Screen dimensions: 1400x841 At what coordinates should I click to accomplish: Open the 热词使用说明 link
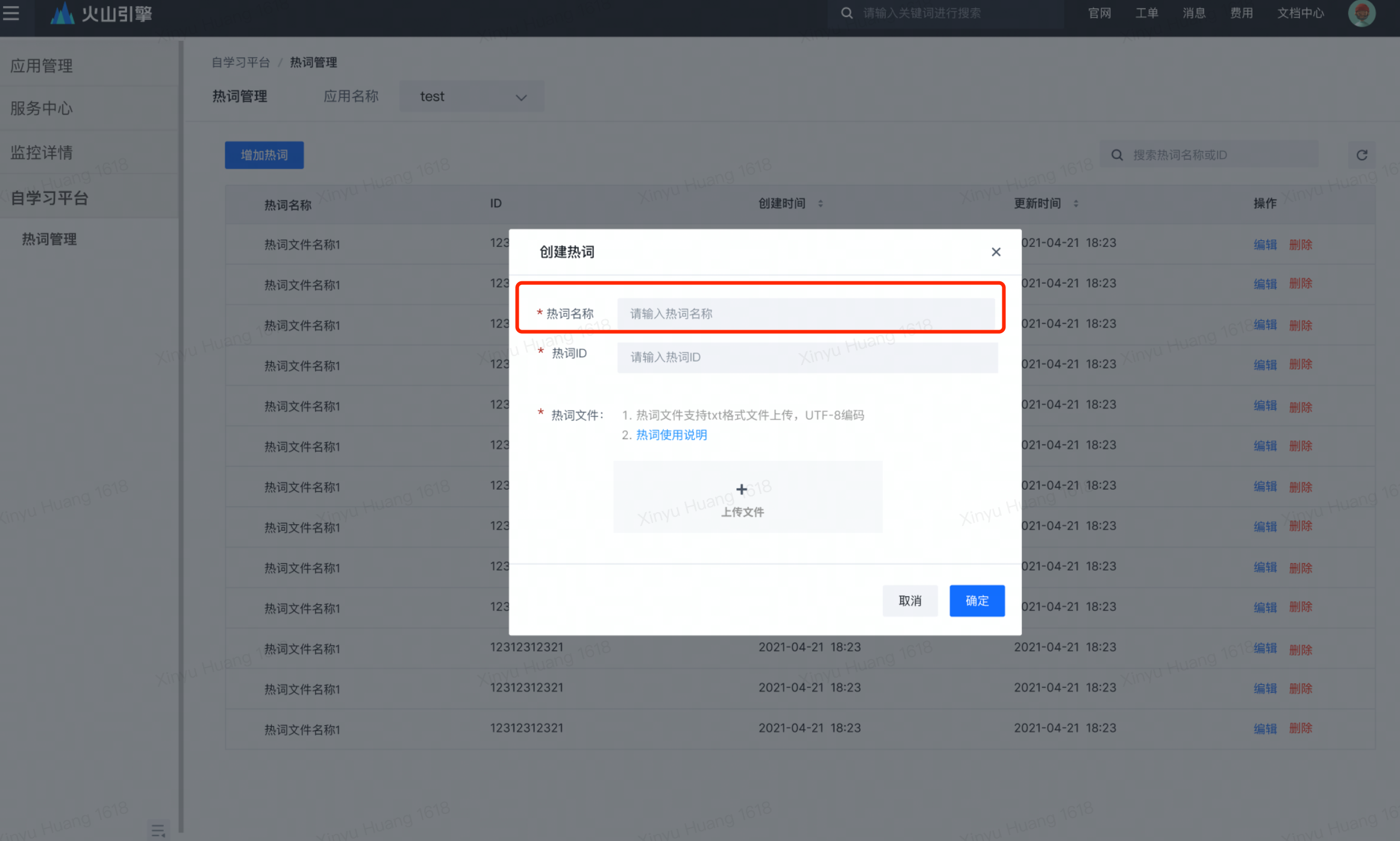tap(671, 435)
